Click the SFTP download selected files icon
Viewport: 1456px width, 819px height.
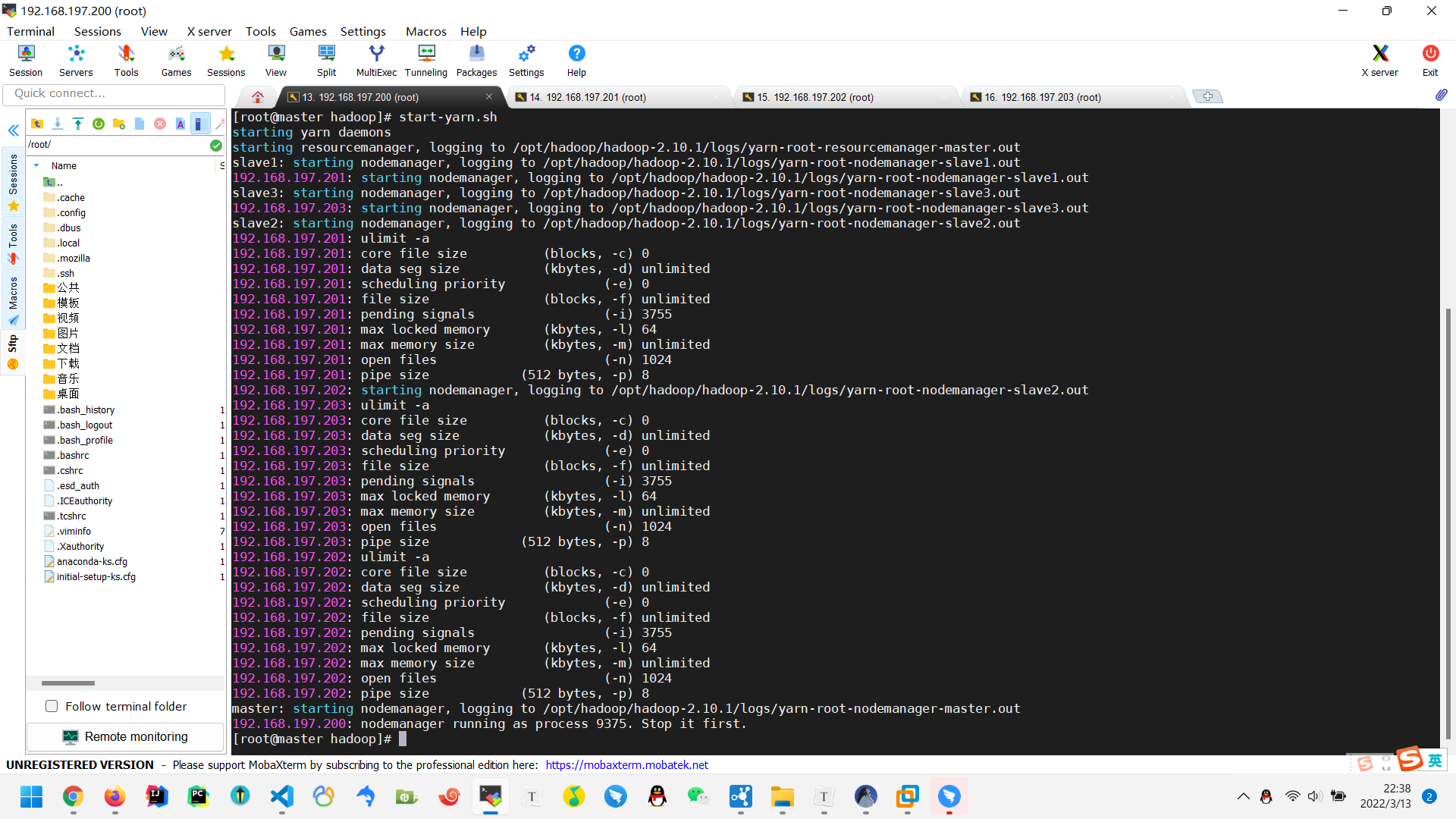pos(57,124)
